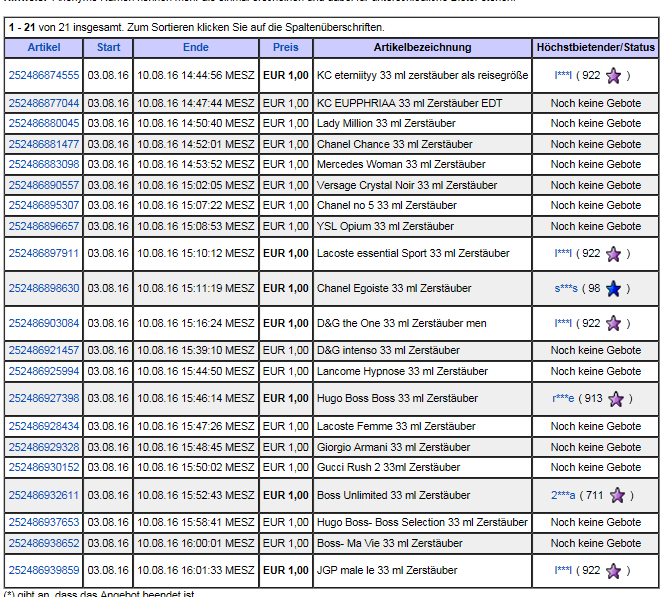Screen dimensions: 667x597
Task: Open article link 252486925994
Action: [44, 371]
